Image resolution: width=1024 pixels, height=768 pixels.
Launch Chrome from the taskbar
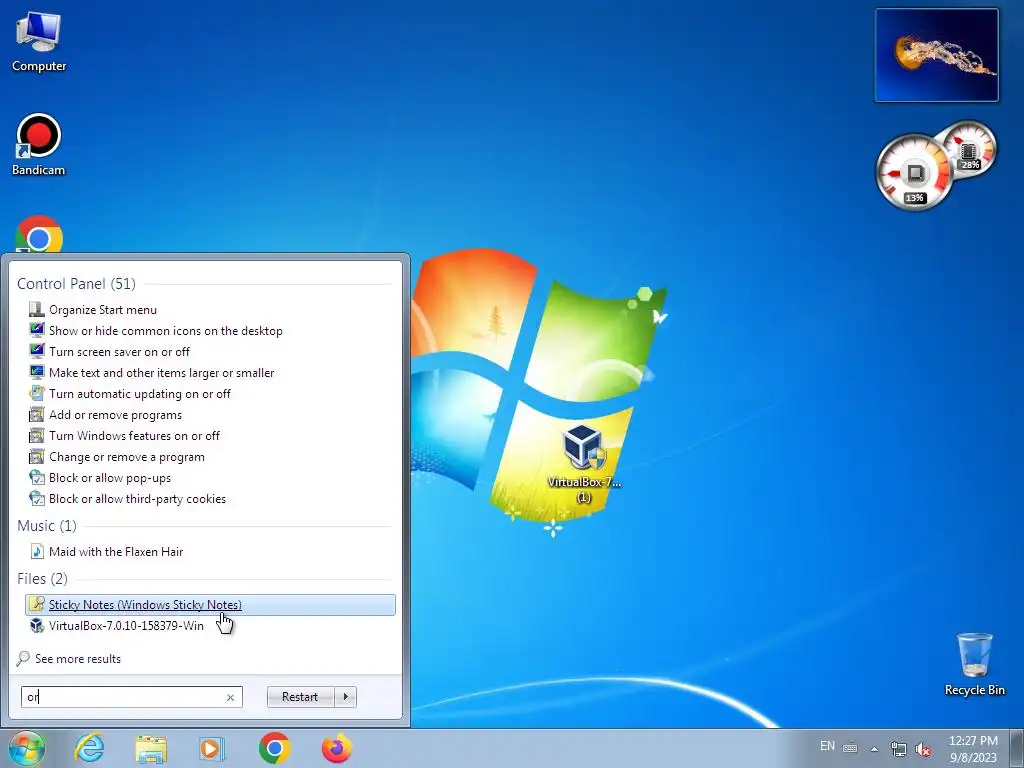[274, 748]
